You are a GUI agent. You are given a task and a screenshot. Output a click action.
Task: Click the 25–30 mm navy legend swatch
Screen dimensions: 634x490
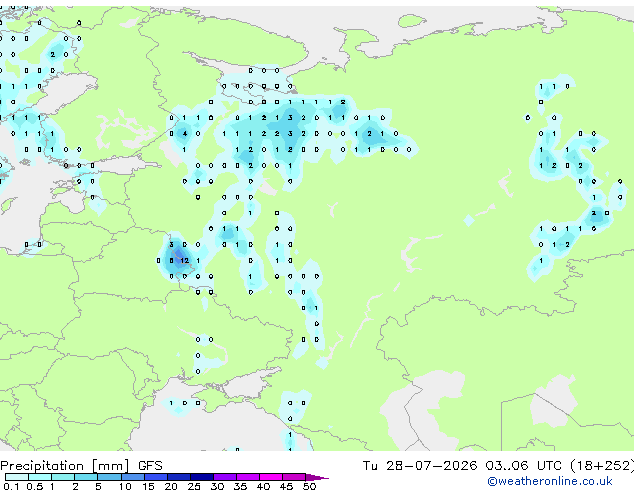click(201, 477)
